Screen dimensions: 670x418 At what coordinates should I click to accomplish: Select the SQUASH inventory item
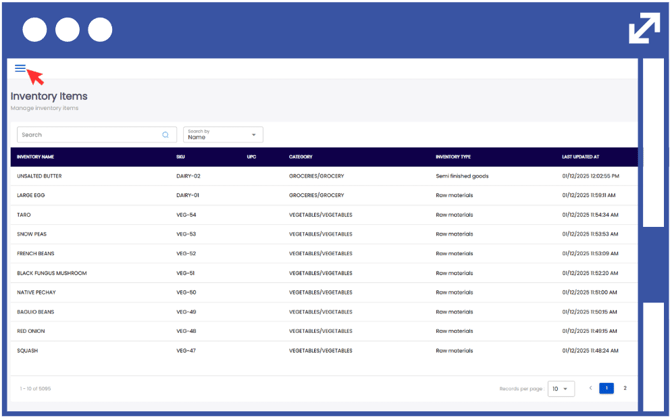[x=27, y=351]
